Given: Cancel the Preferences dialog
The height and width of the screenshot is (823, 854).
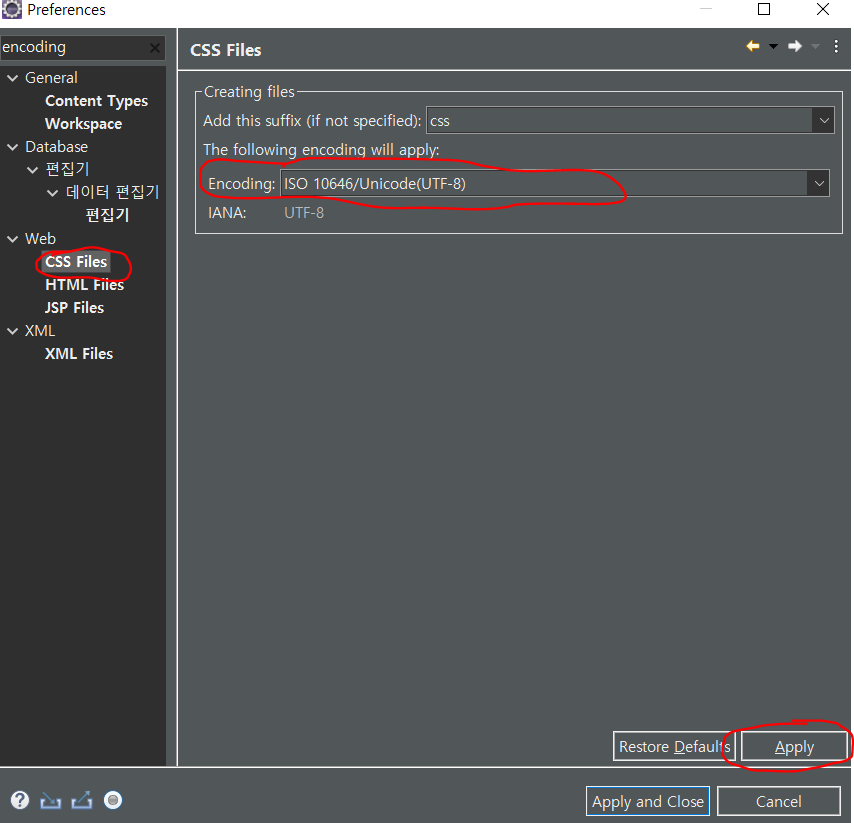Looking at the screenshot, I should click(778, 801).
